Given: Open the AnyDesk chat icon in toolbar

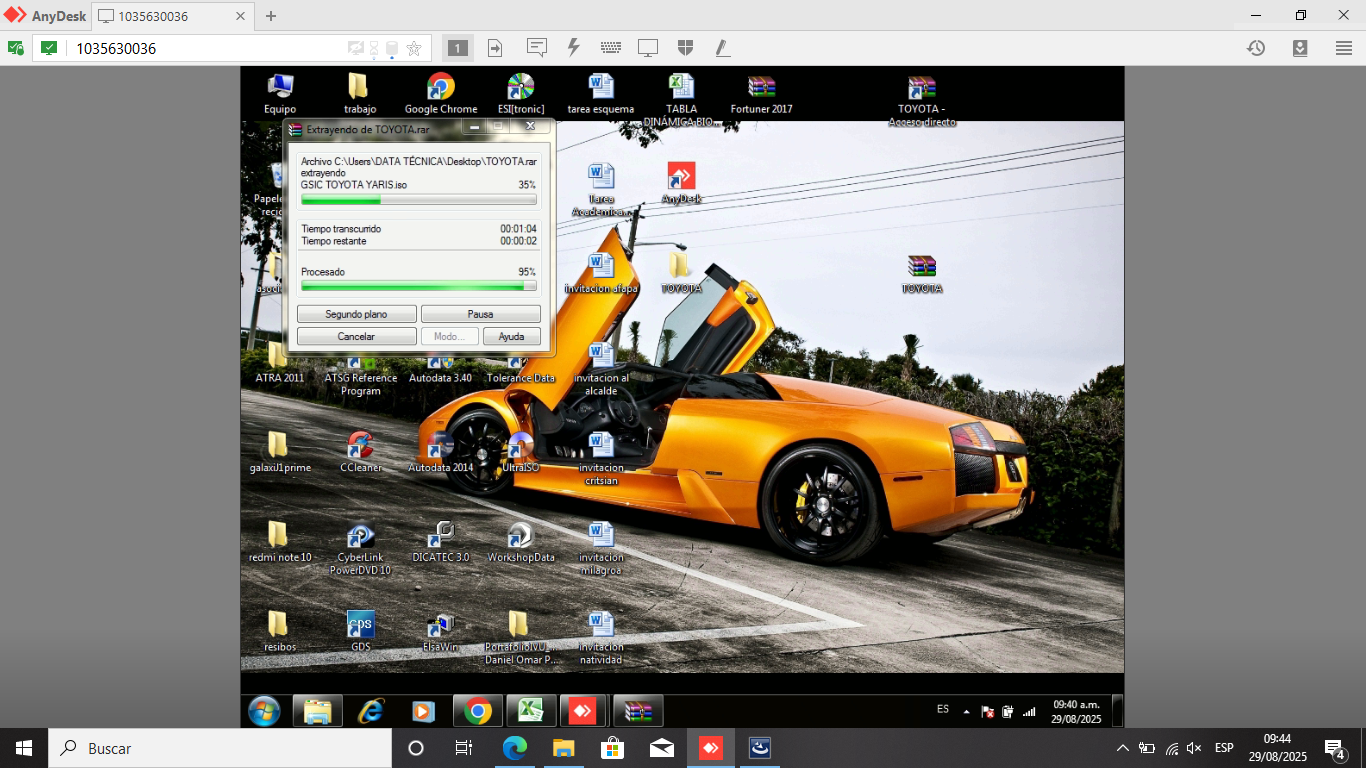Looking at the screenshot, I should pos(537,47).
